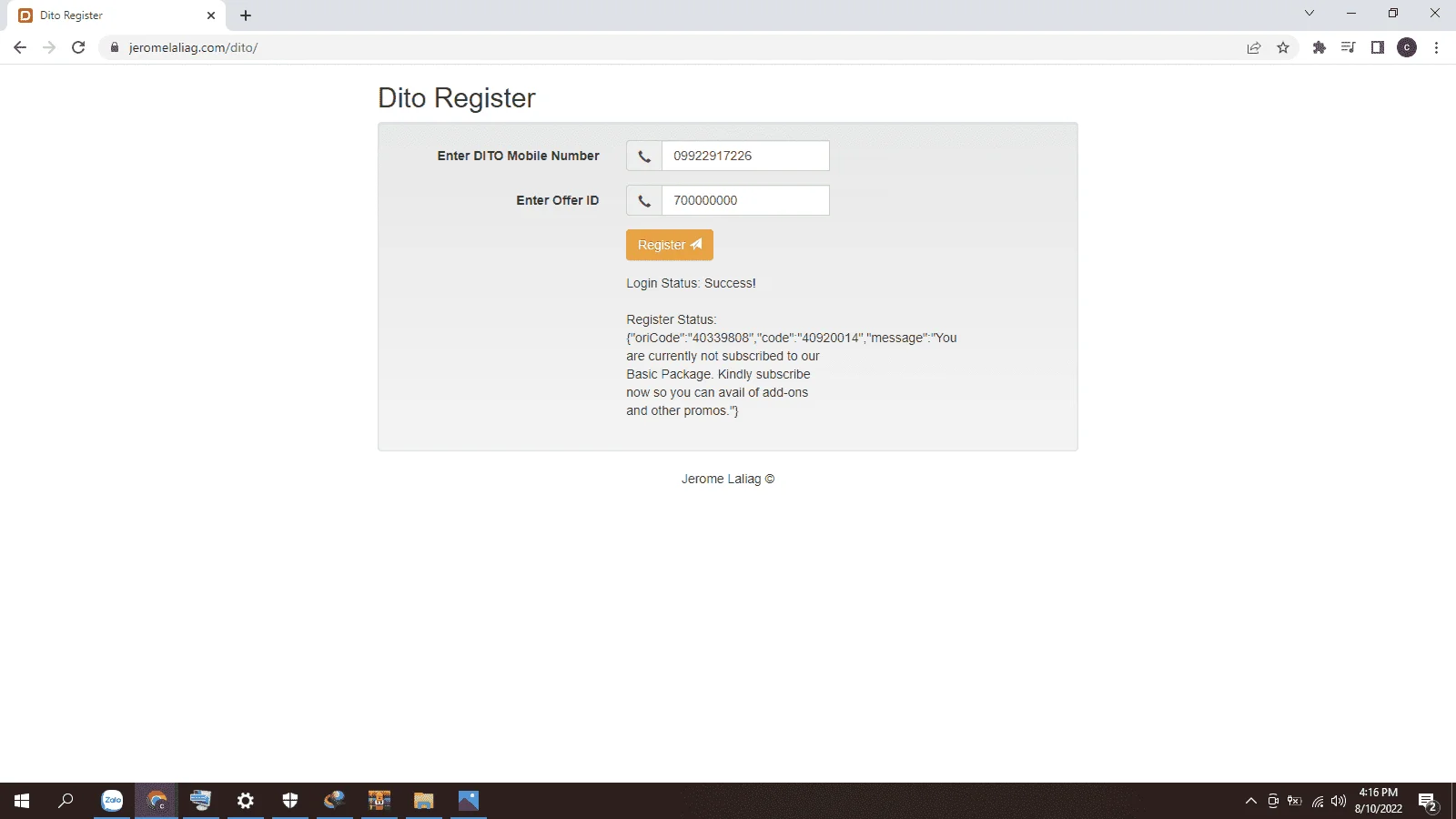Click the phone icon beside Offer ID field
Image resolution: width=1456 pixels, height=819 pixels.
tap(644, 200)
